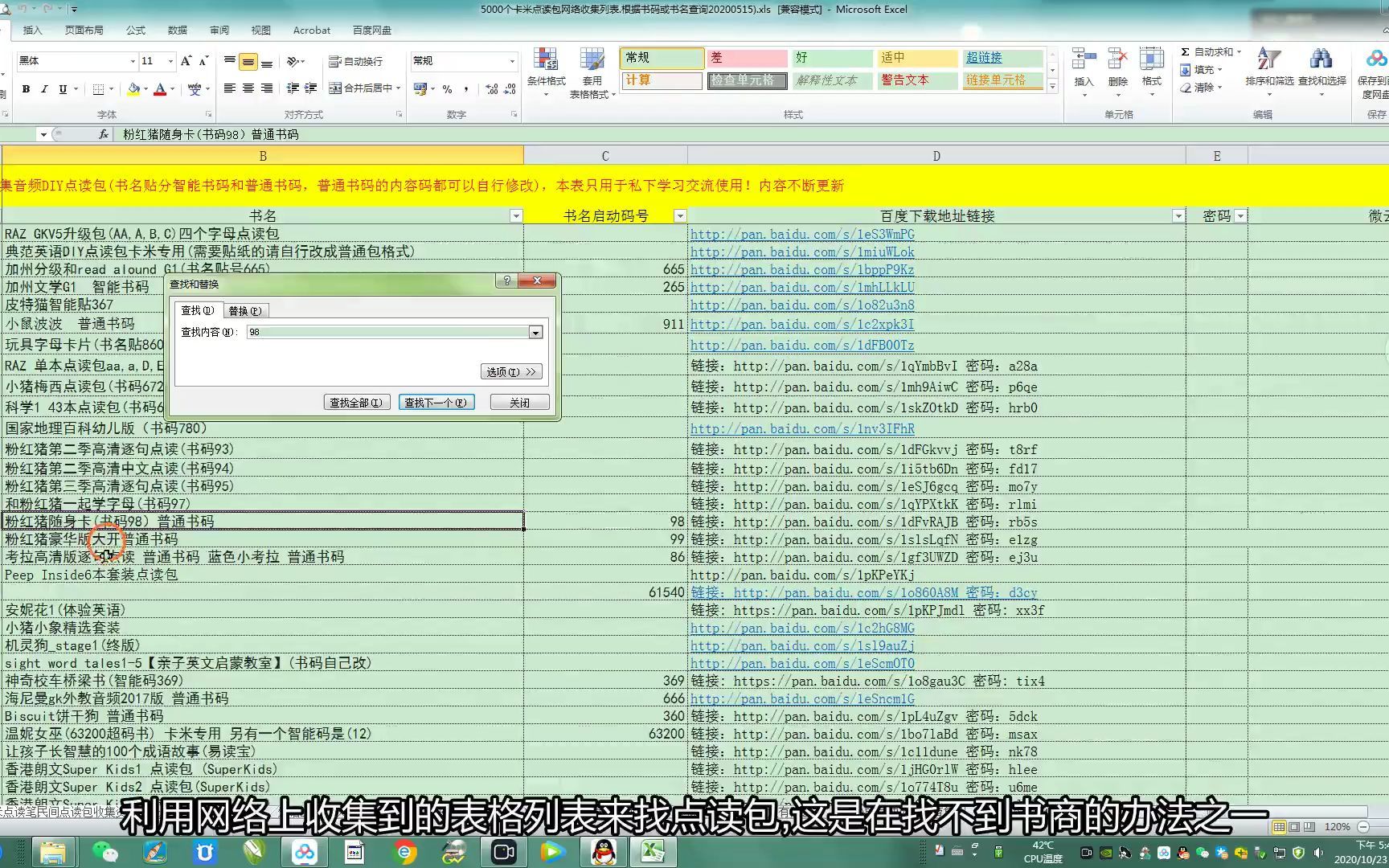Toggle the middle align button

(x=248, y=61)
